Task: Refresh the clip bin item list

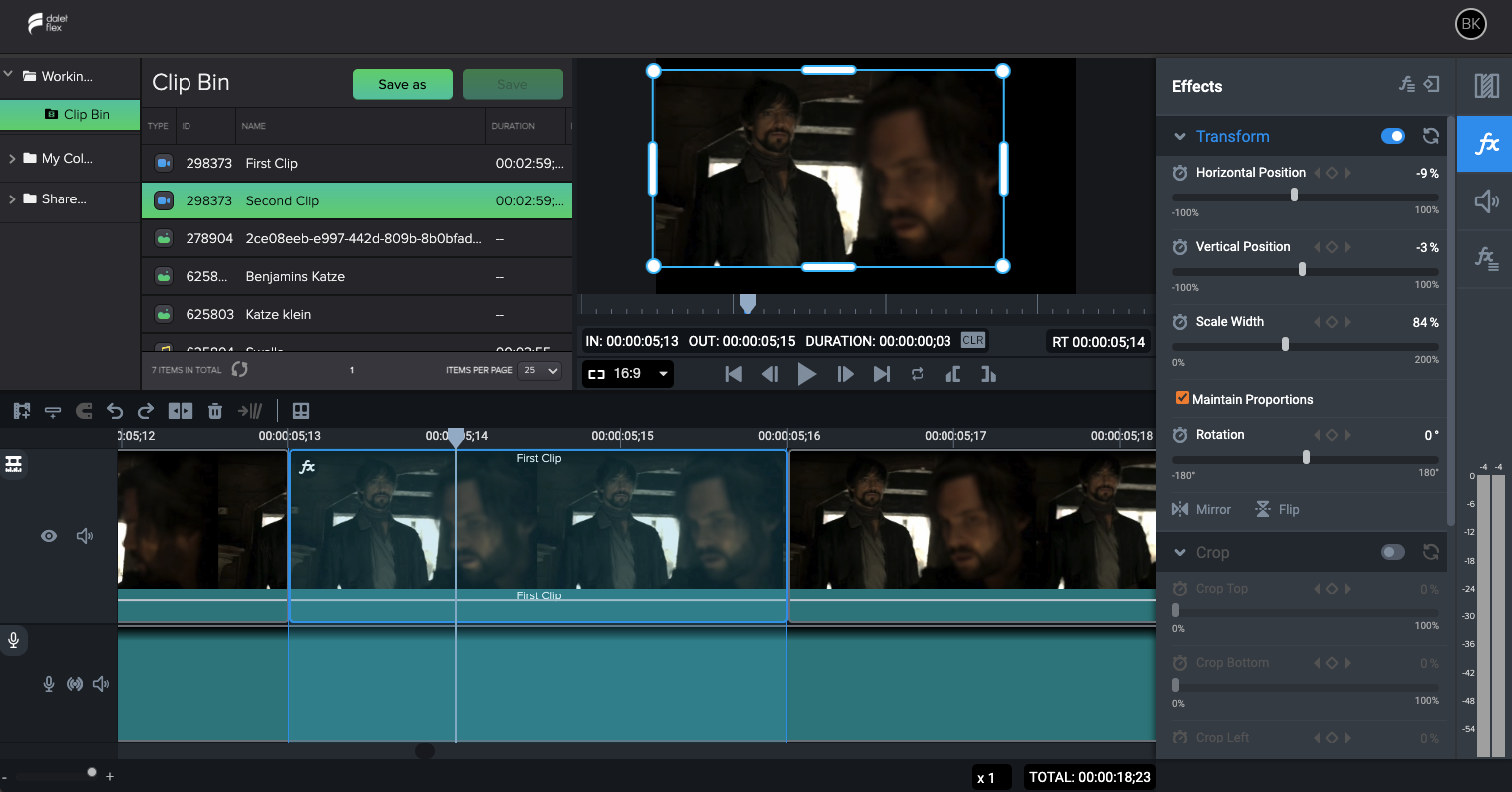Action: [x=239, y=369]
